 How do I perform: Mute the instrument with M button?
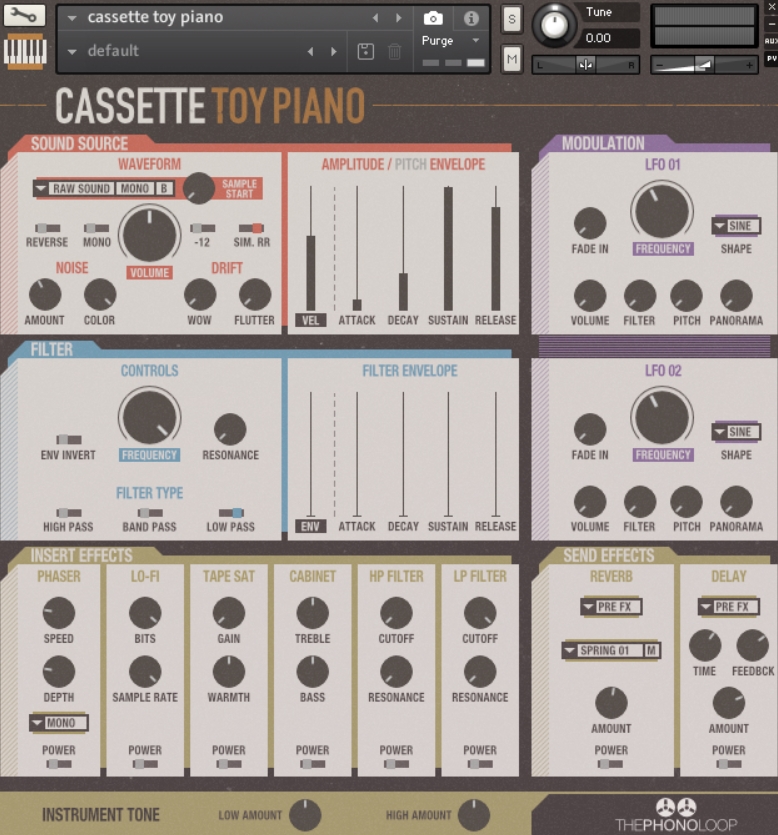click(x=512, y=59)
